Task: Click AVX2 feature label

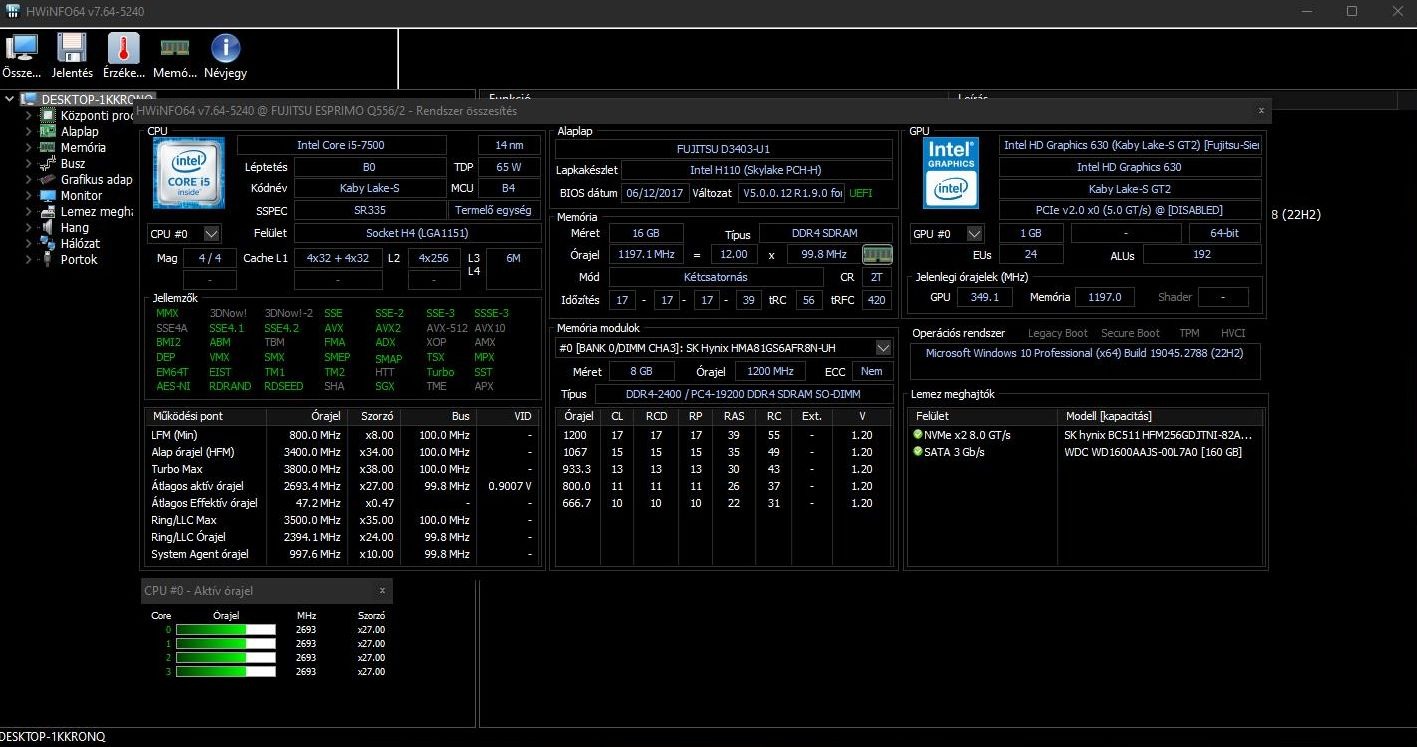Action: [388, 328]
